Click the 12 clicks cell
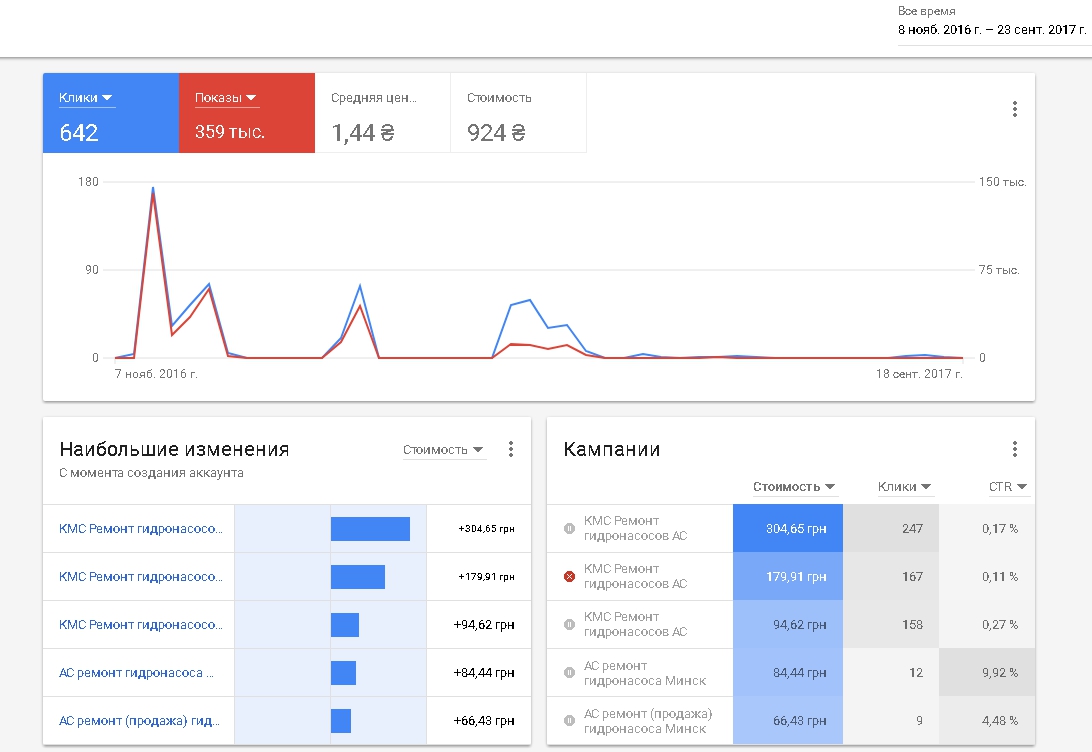 tap(891, 673)
